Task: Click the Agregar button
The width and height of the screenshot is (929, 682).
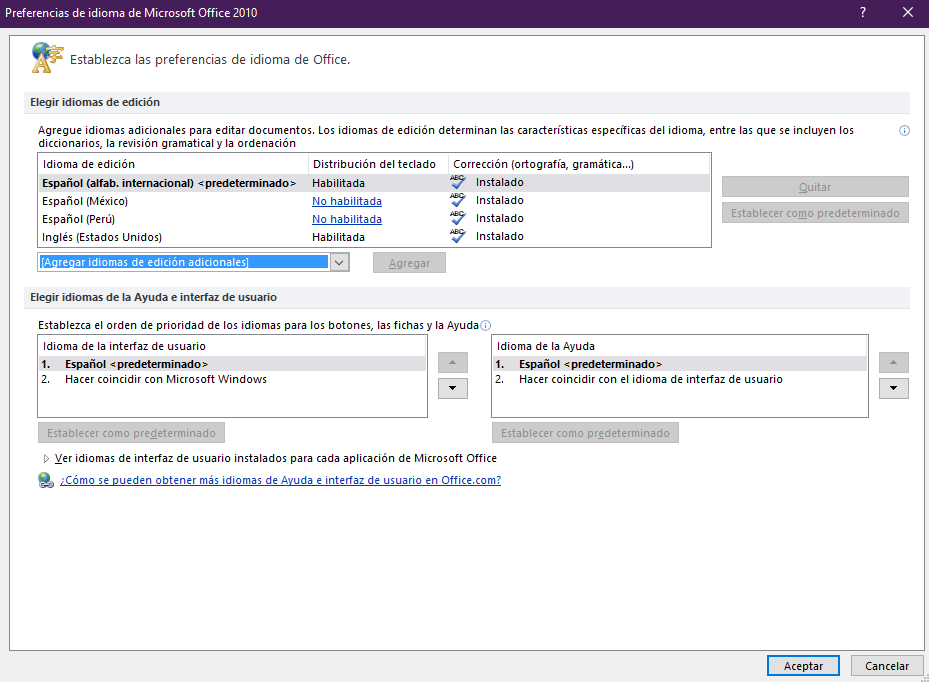Action: point(409,263)
